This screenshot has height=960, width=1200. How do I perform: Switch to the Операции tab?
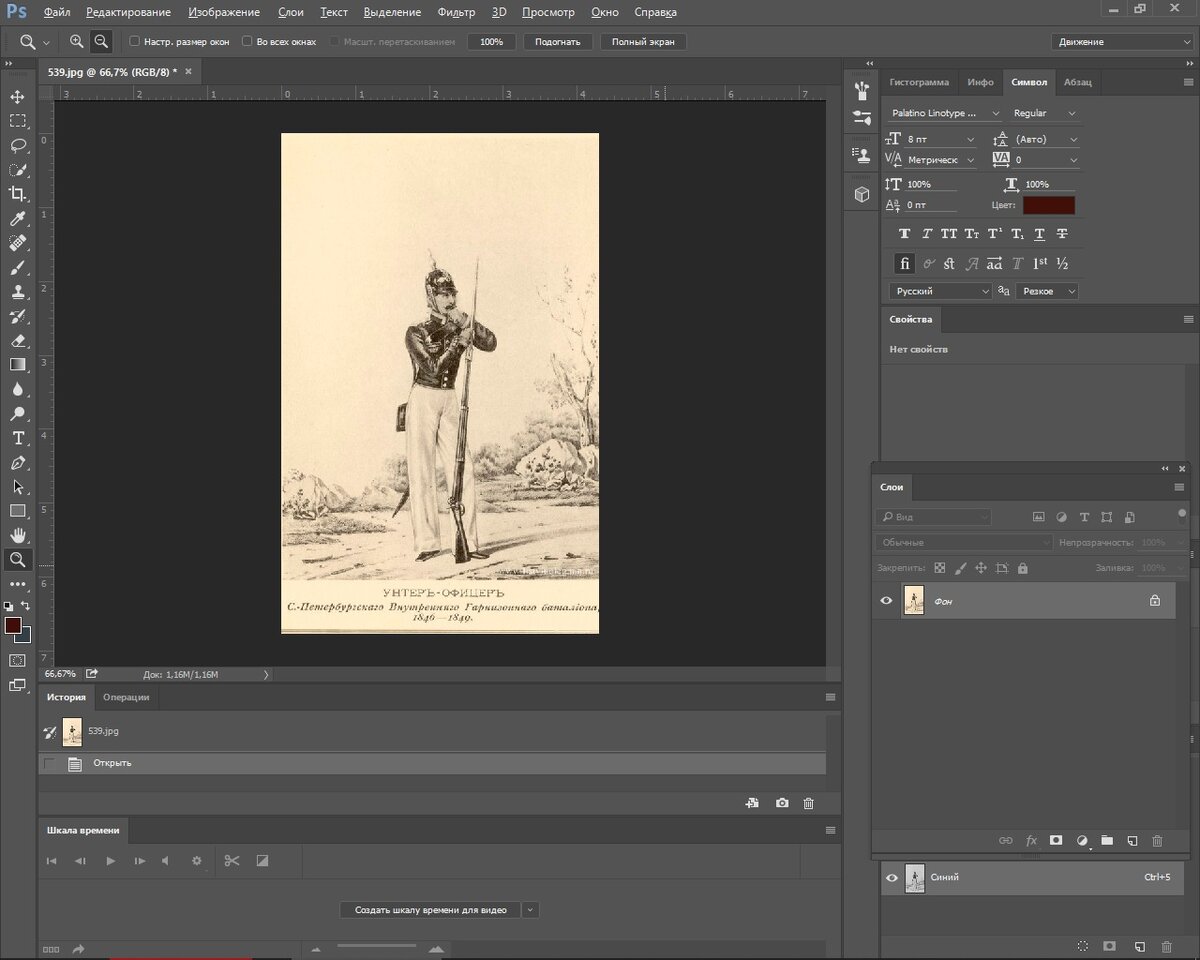coord(126,697)
